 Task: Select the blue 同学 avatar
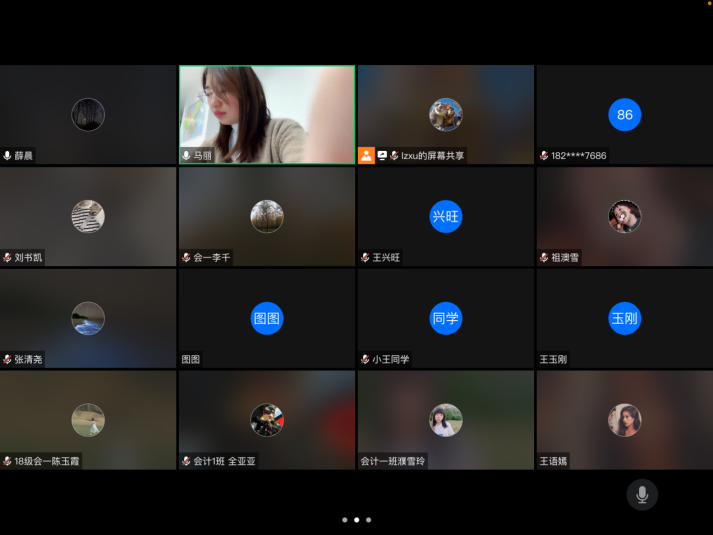tap(446, 318)
